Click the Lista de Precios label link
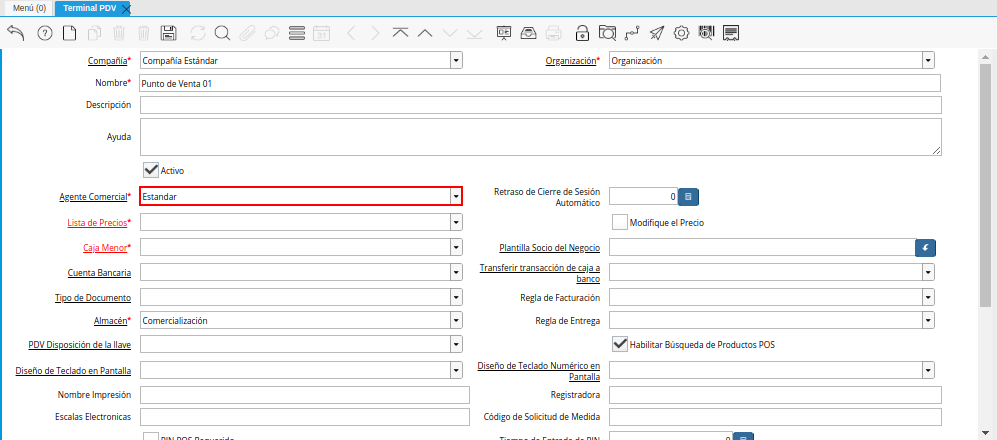 97,222
